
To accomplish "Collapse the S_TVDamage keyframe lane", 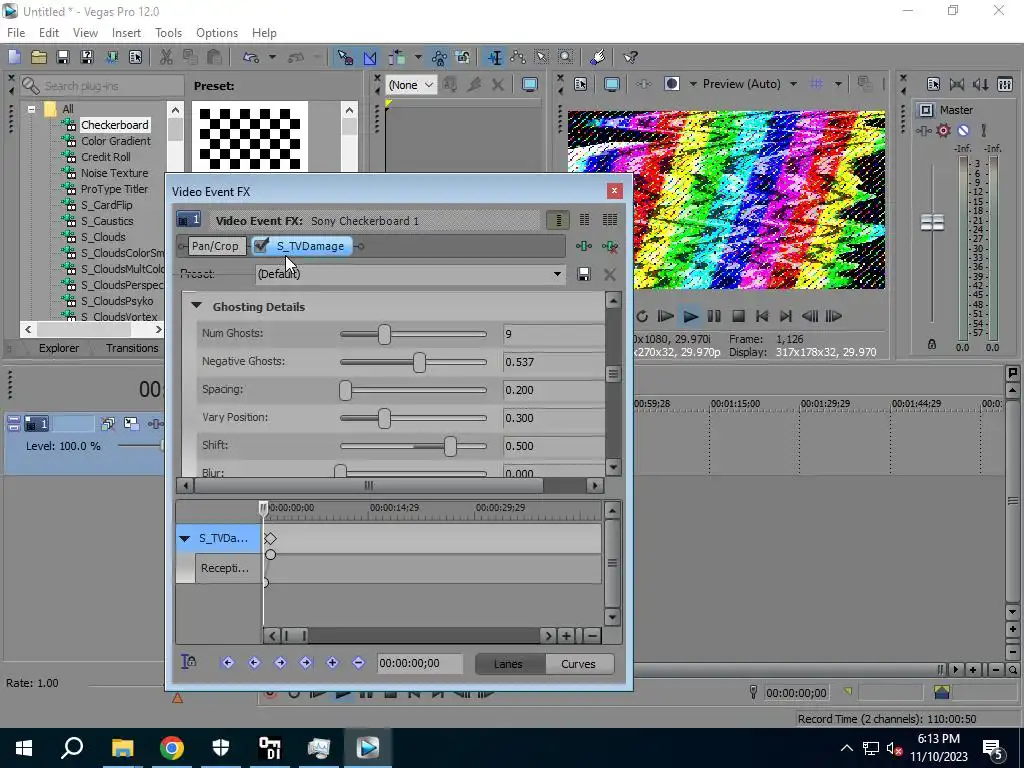I will 185,539.
